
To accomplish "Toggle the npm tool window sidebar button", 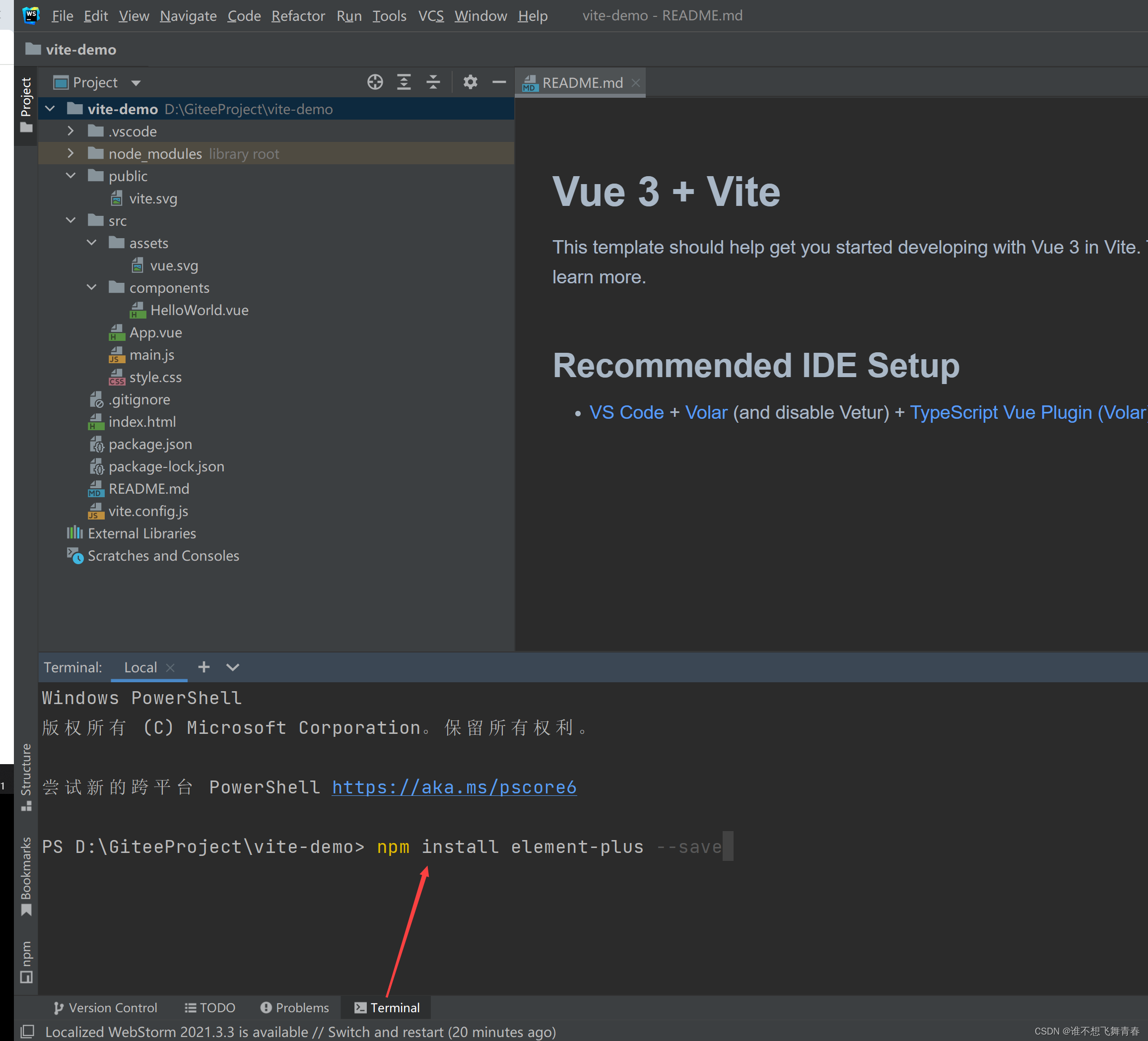I will (26, 962).
